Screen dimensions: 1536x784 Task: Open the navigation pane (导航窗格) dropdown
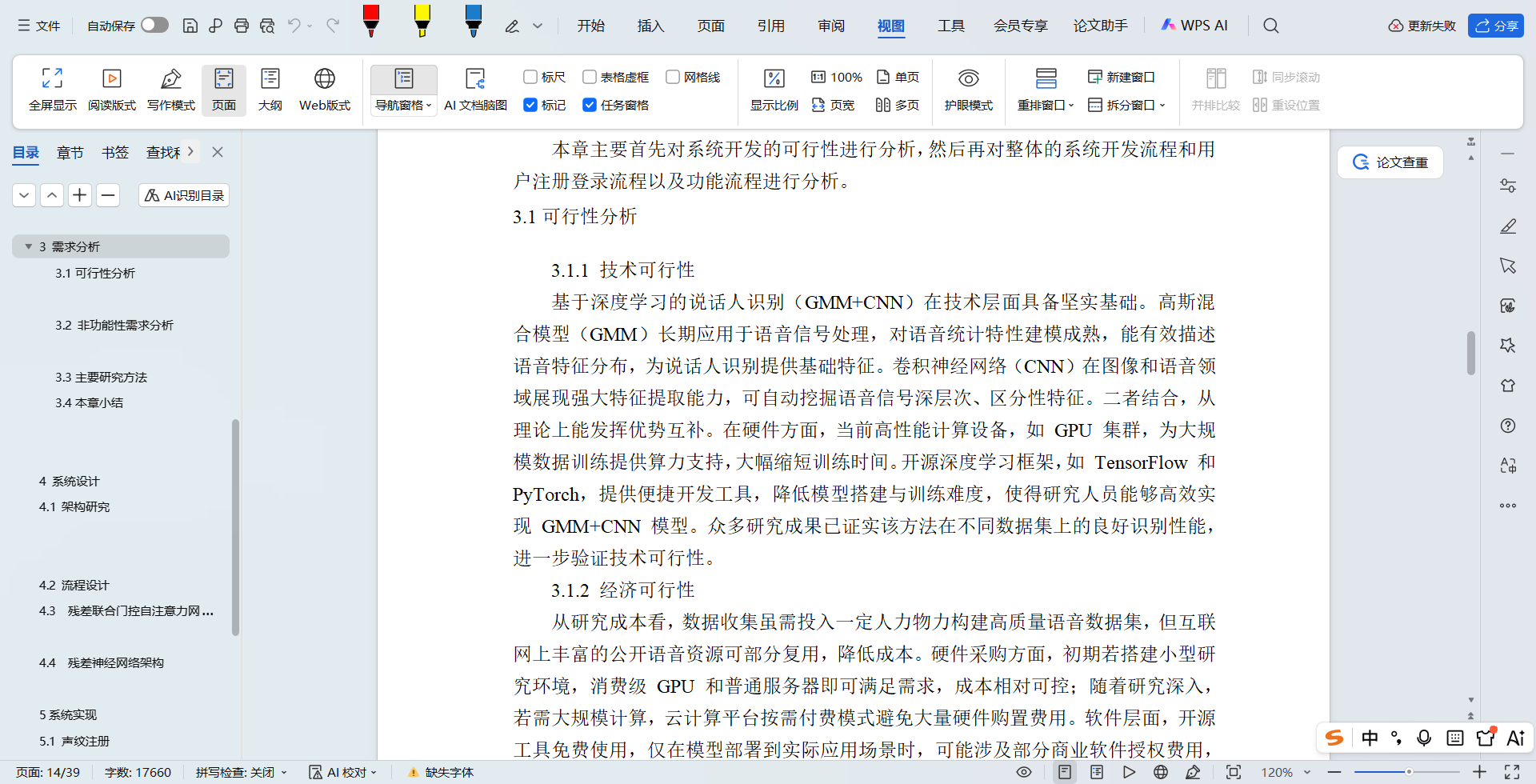pos(403,105)
